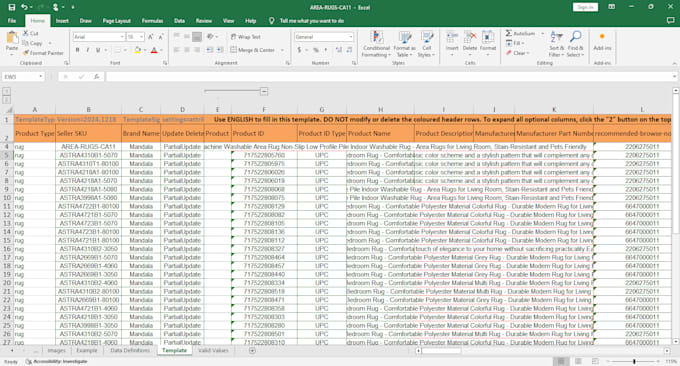Switch to Insert ribbon tab

coord(62,20)
